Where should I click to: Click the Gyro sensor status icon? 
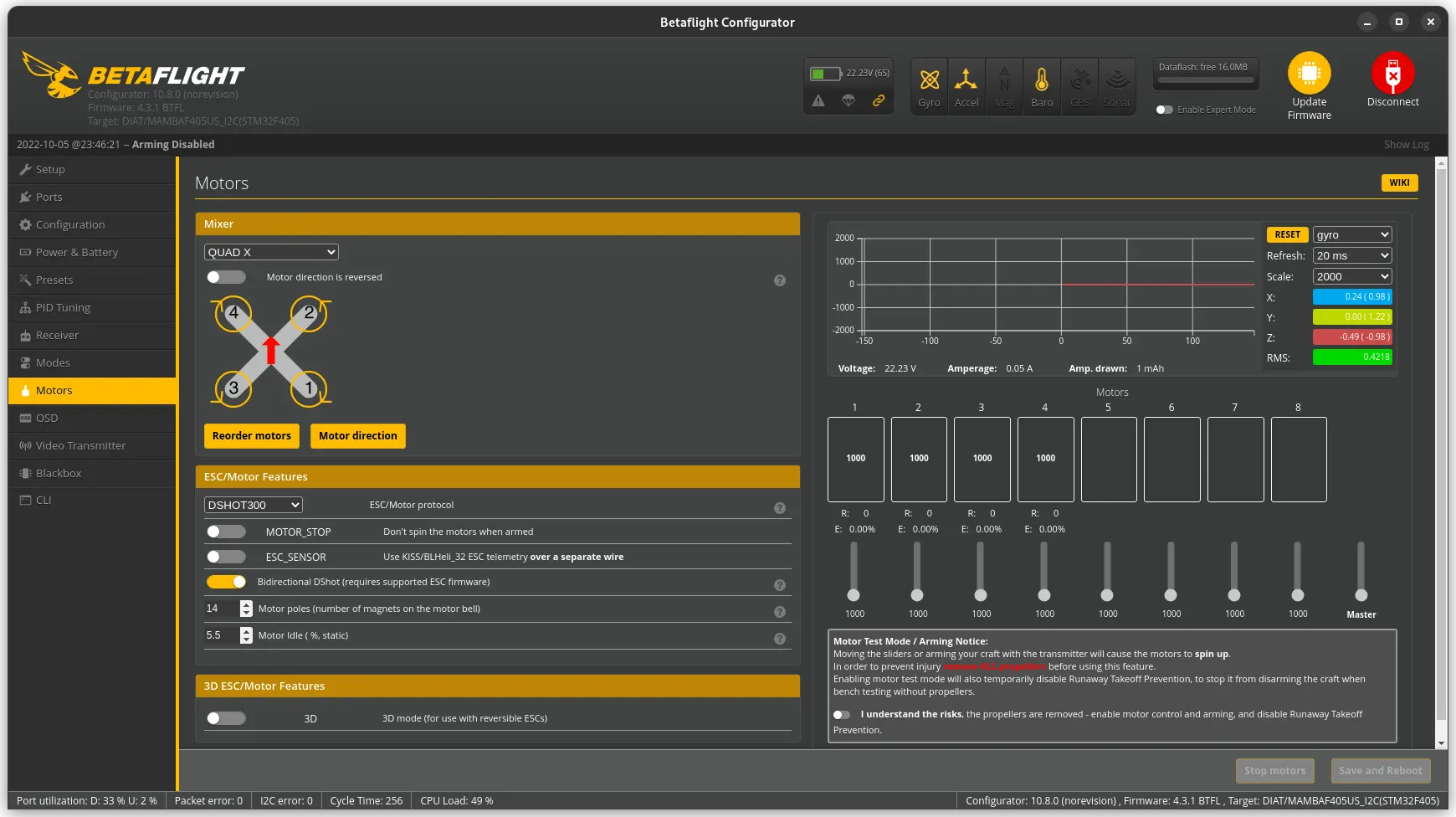[x=929, y=80]
